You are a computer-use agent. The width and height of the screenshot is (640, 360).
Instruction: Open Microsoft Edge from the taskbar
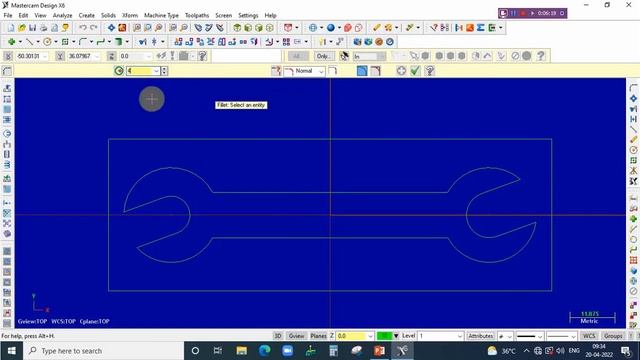[264, 351]
